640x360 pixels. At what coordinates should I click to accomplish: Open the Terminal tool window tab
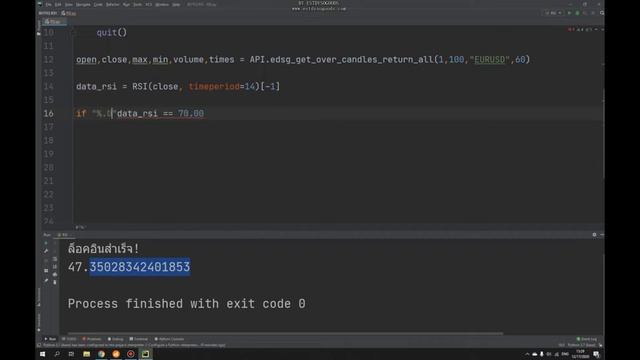click(x=139, y=339)
